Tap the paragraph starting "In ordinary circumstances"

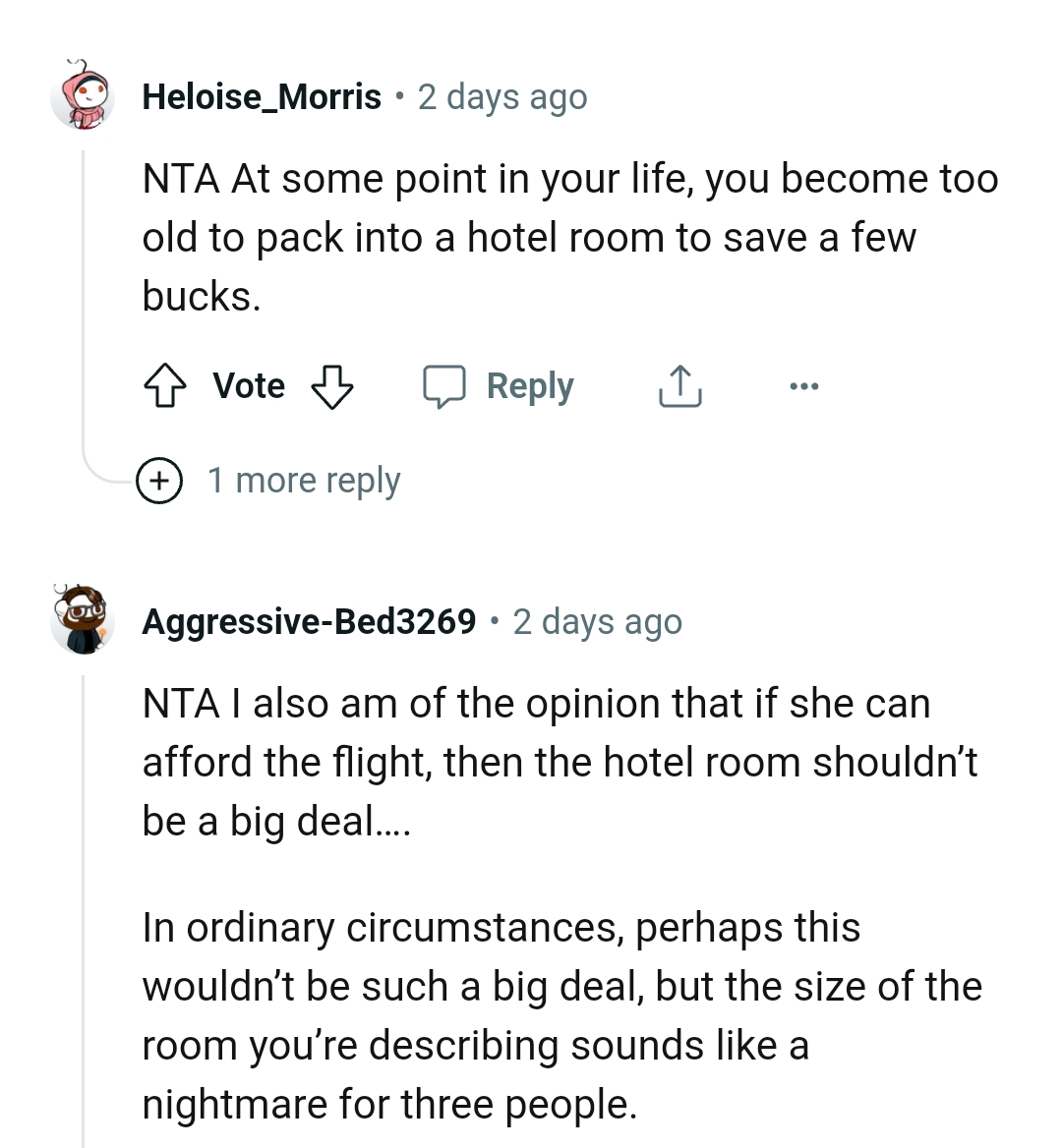(560, 1015)
